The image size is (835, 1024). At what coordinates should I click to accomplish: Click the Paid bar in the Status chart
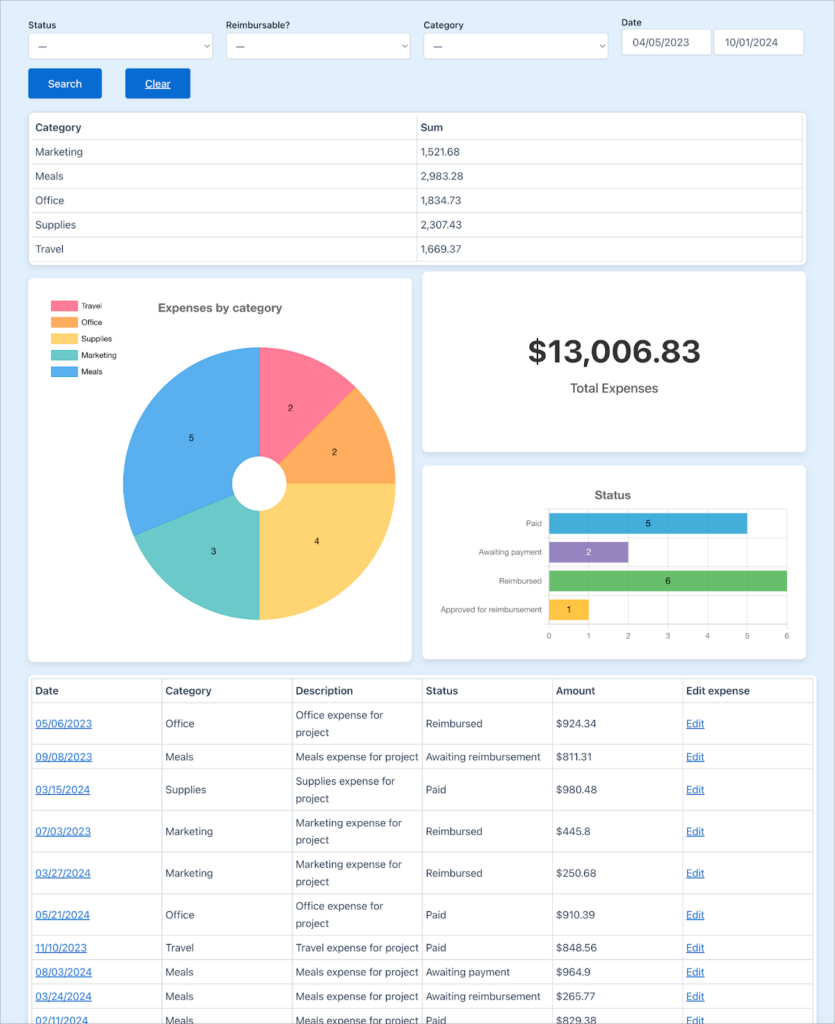648,522
